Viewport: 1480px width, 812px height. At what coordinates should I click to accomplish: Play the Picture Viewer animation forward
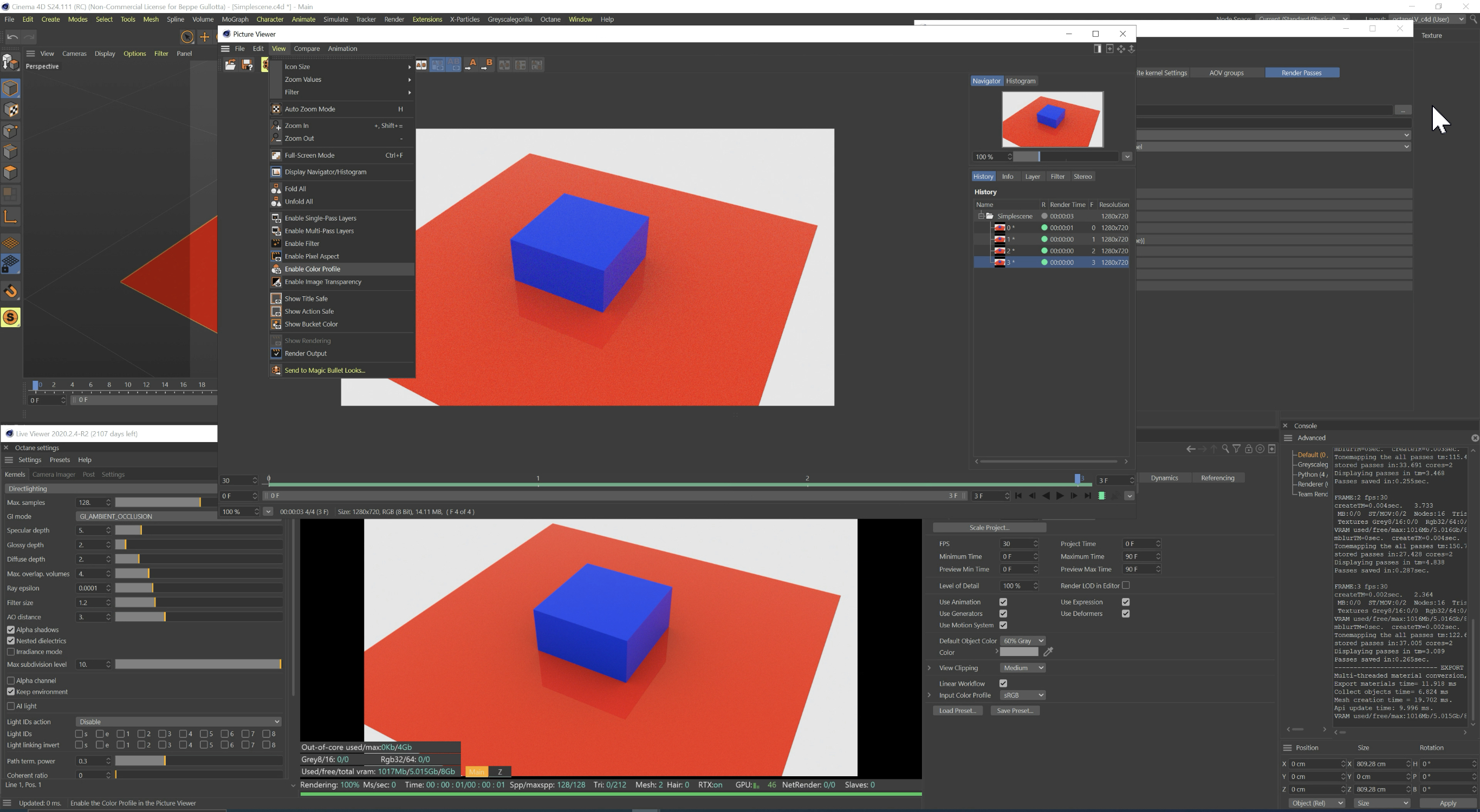(1060, 496)
